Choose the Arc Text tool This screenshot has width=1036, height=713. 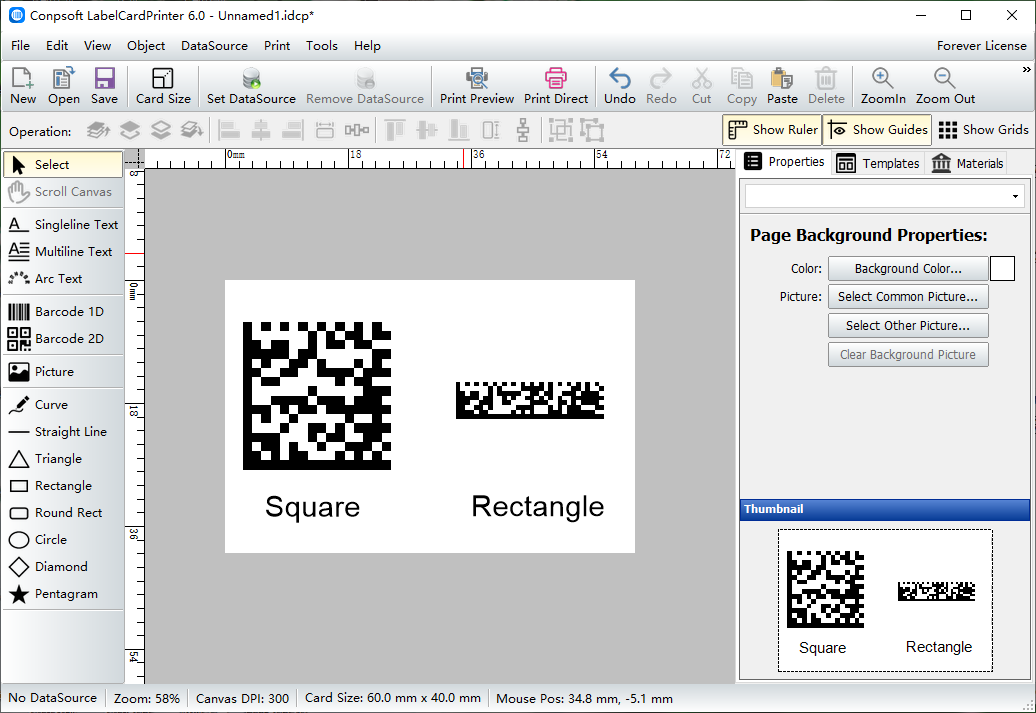click(x=63, y=279)
